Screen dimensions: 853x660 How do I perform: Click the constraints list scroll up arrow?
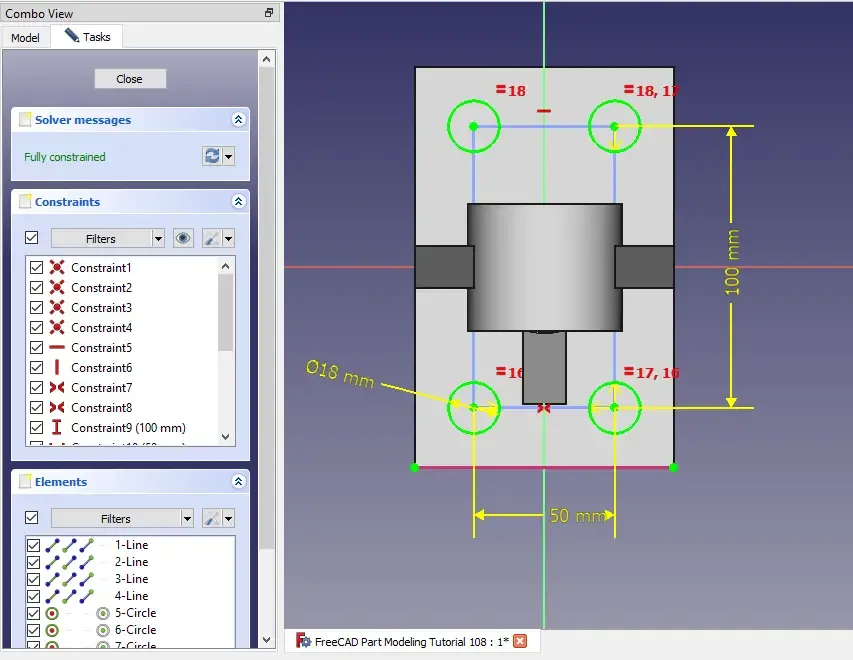point(226,266)
